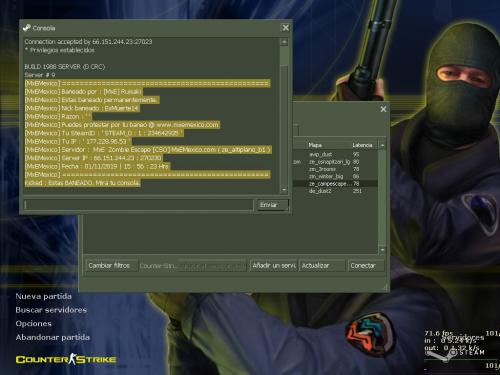Screen dimensions: 500x375
Task: Open Buscar servidores menu item
Action: pyautogui.click(x=51, y=310)
